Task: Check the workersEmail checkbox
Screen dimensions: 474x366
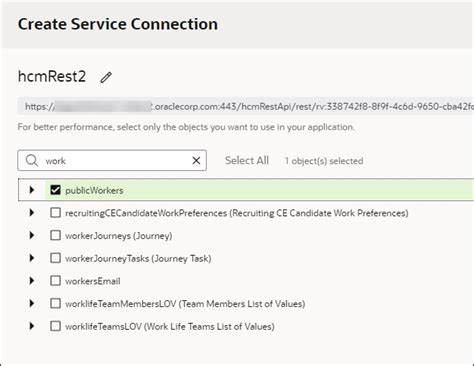Action: coord(55,281)
